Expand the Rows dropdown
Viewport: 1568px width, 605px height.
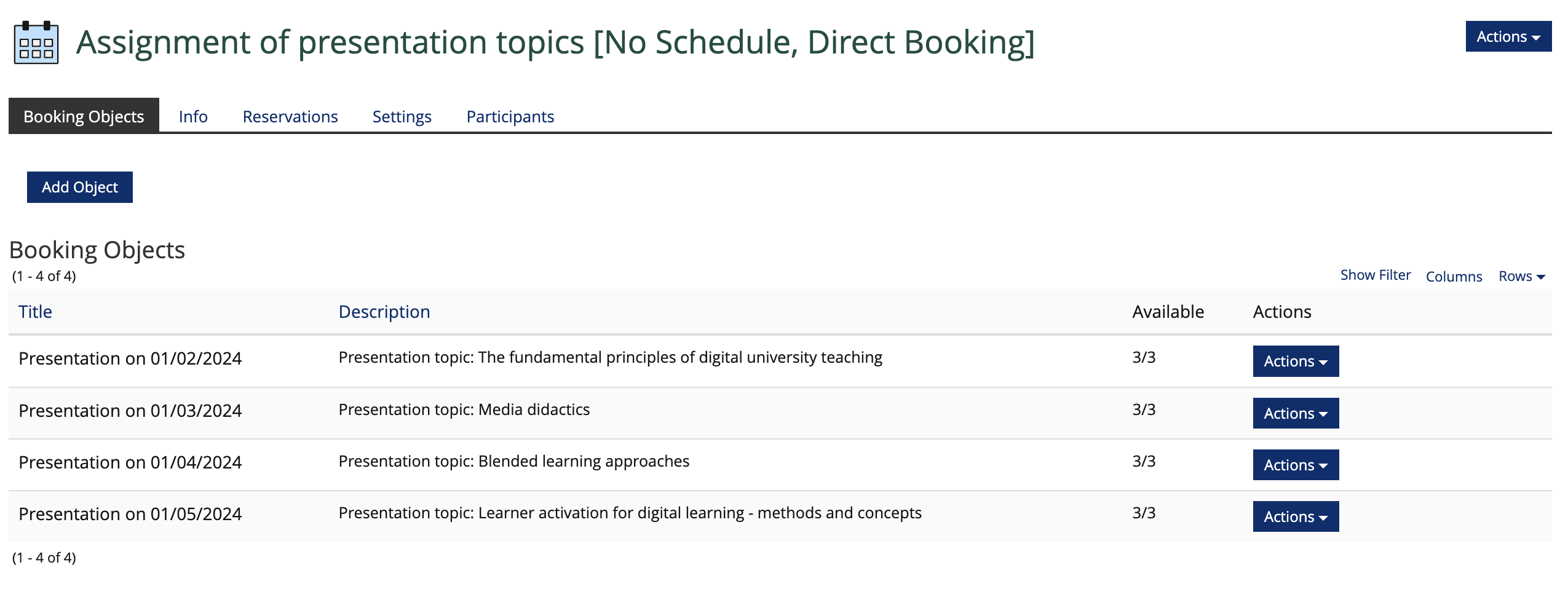[1521, 277]
